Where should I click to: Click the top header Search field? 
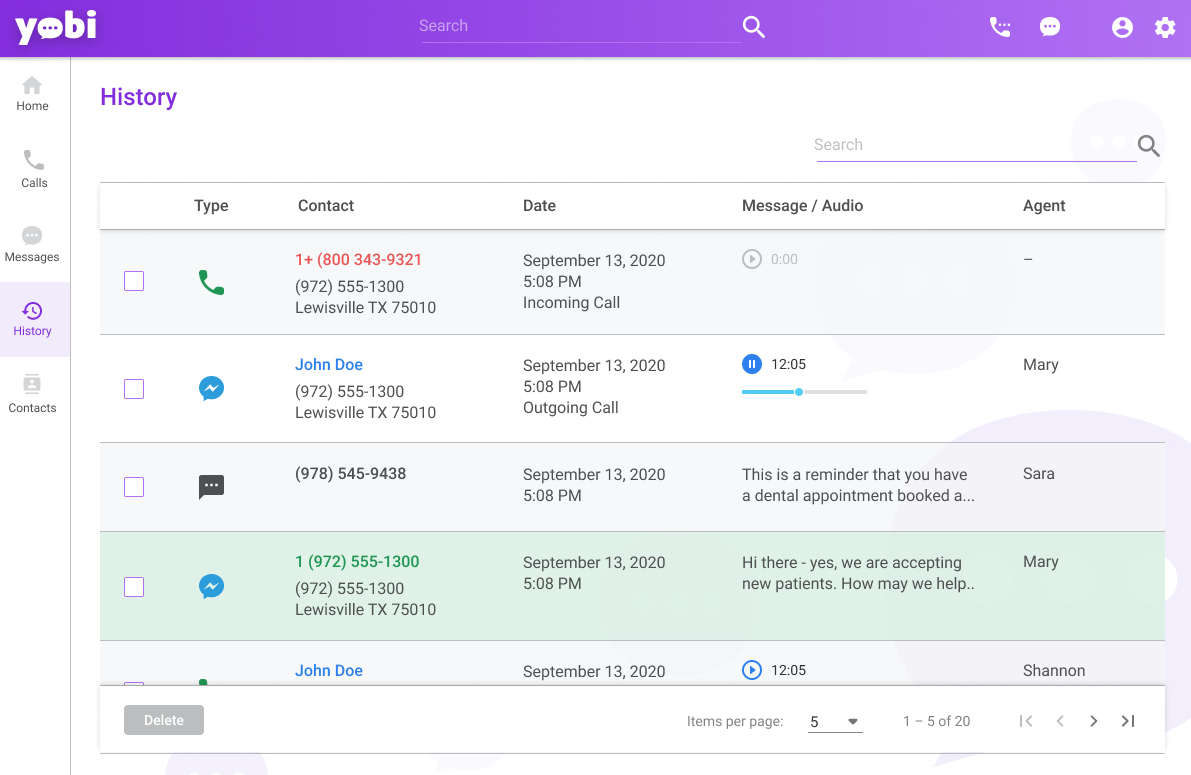580,27
